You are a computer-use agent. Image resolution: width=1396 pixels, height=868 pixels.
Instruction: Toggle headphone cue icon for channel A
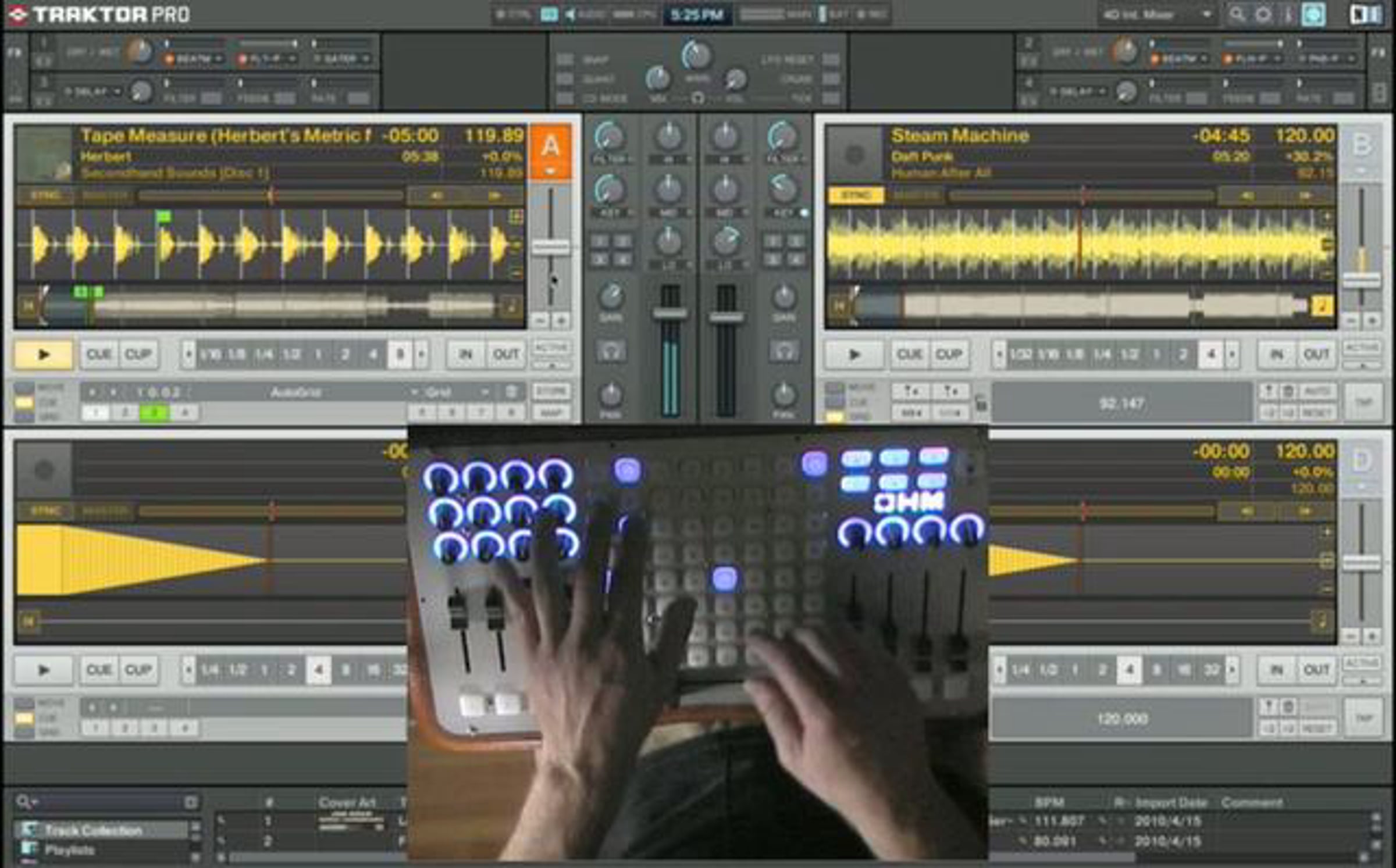point(611,351)
